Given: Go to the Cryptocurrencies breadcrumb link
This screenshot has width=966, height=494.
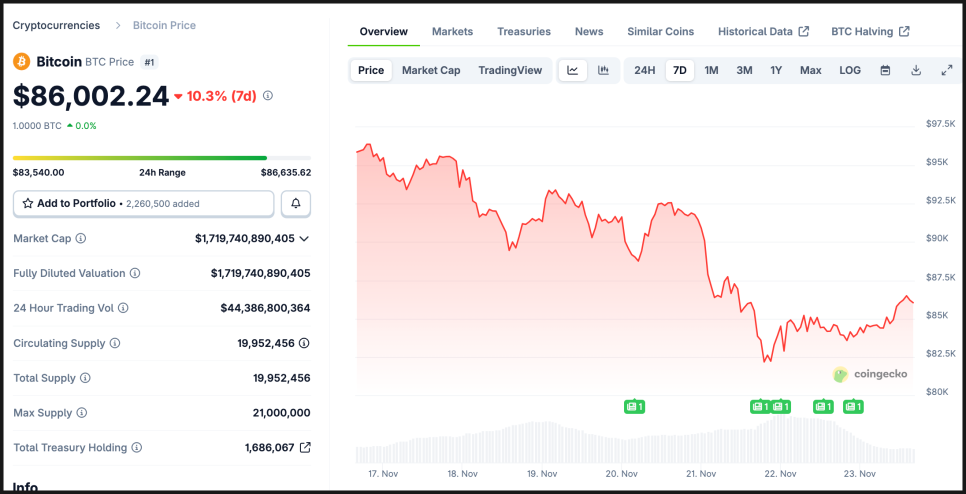Looking at the screenshot, I should [56, 25].
